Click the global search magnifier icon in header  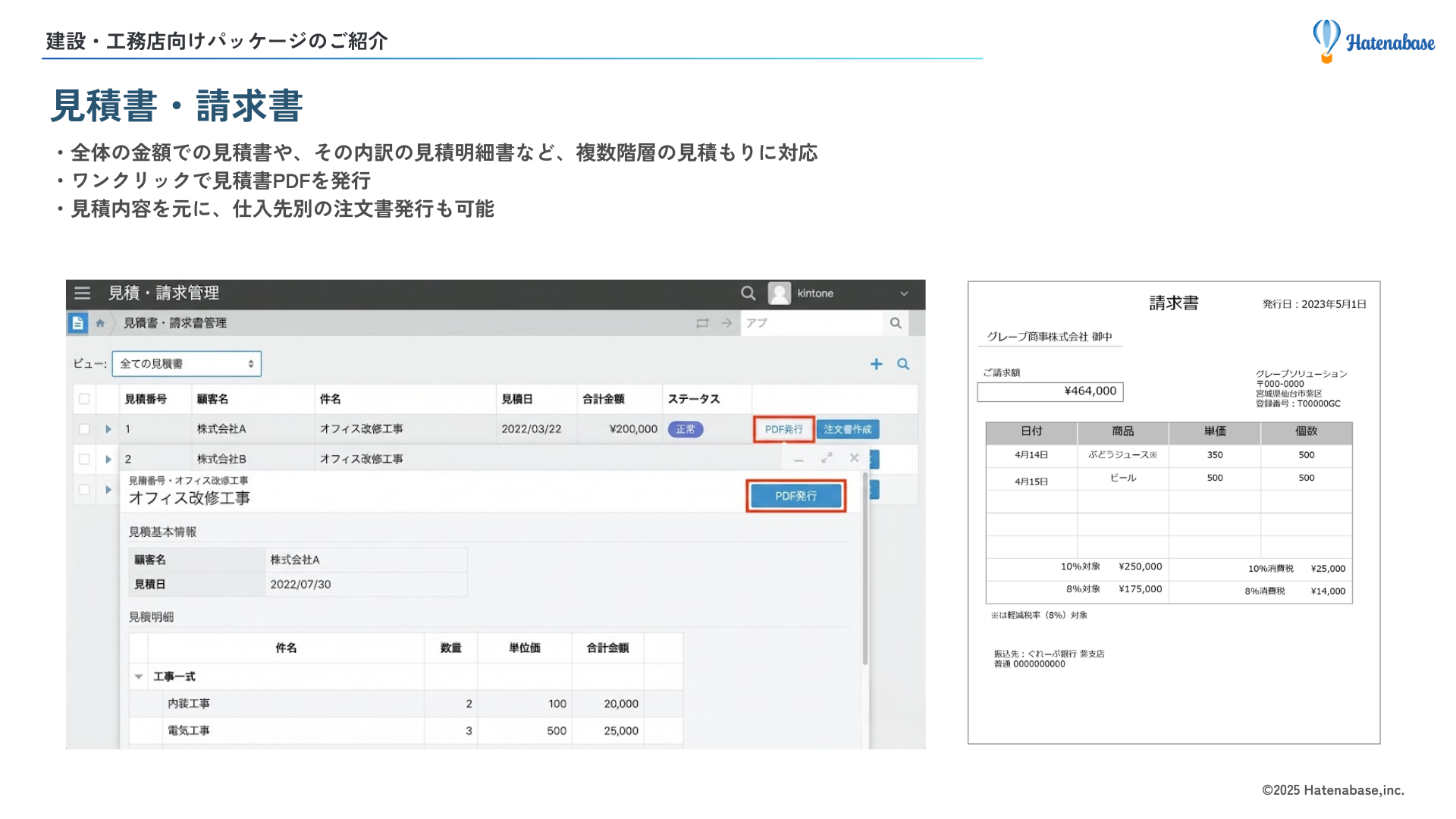(x=748, y=293)
